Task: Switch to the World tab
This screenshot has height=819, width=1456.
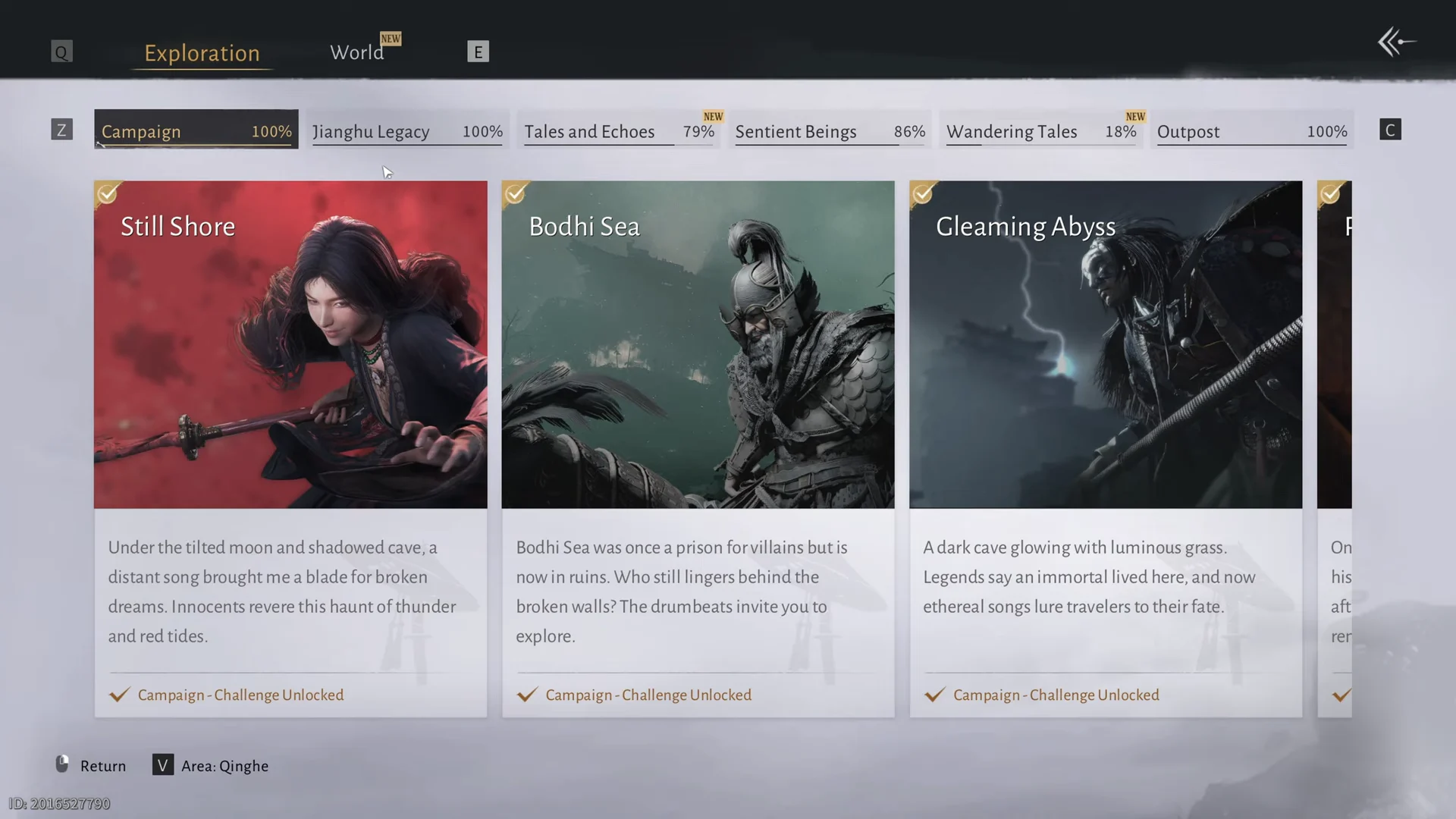Action: [x=356, y=52]
